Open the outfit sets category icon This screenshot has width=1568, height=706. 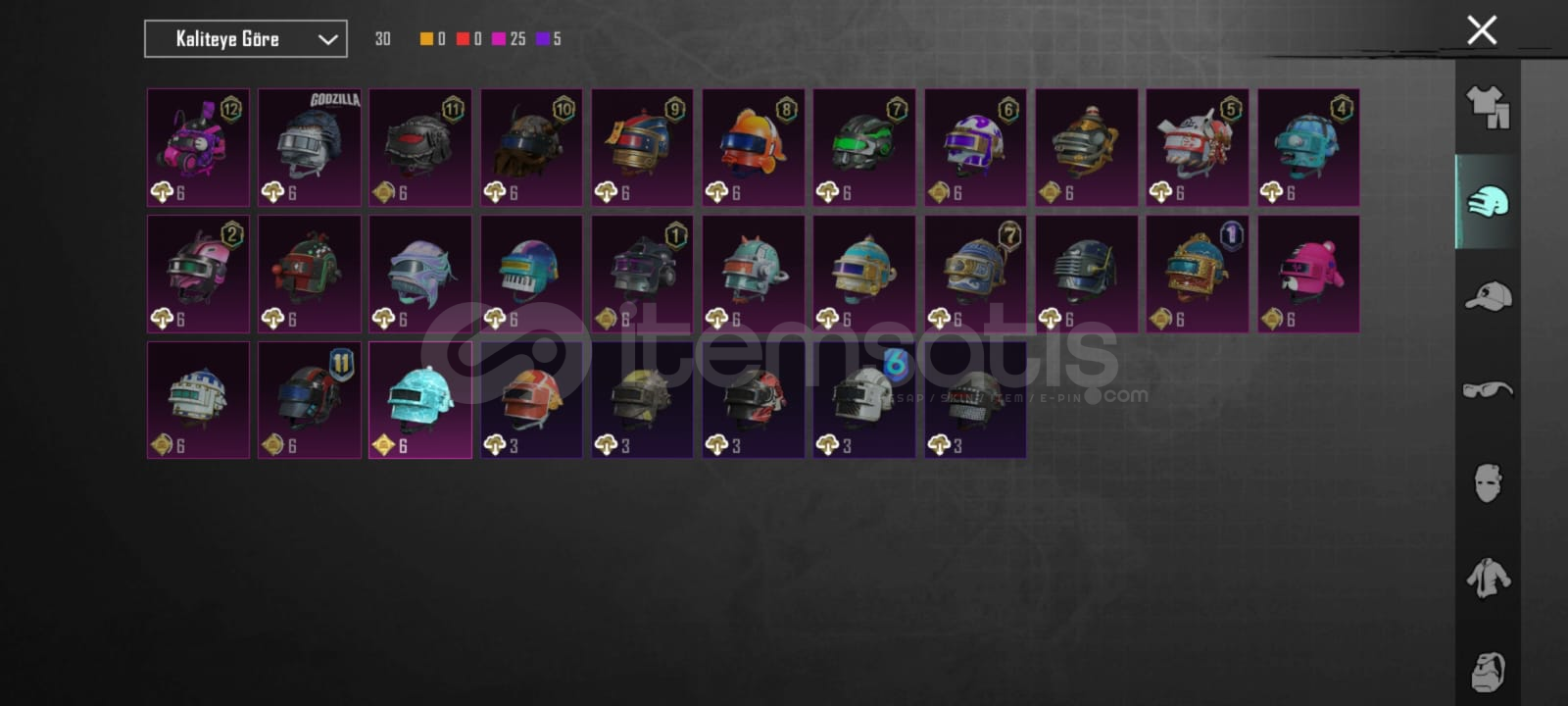[x=1488, y=107]
